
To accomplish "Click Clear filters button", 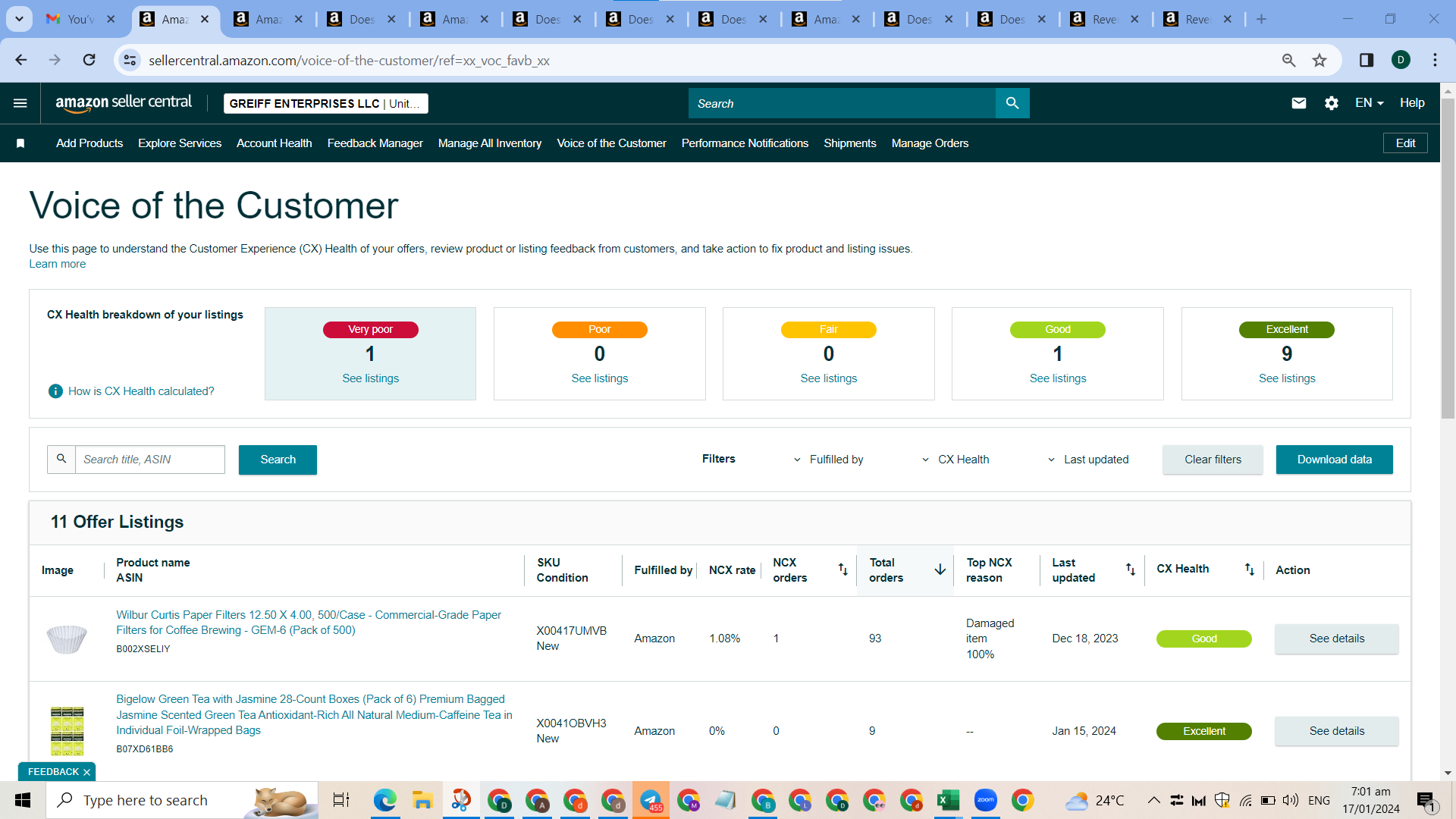I will [x=1213, y=460].
